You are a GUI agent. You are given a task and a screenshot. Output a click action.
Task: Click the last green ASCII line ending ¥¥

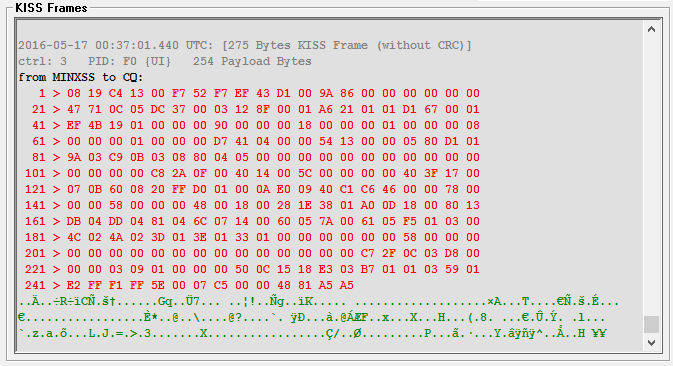(312, 333)
